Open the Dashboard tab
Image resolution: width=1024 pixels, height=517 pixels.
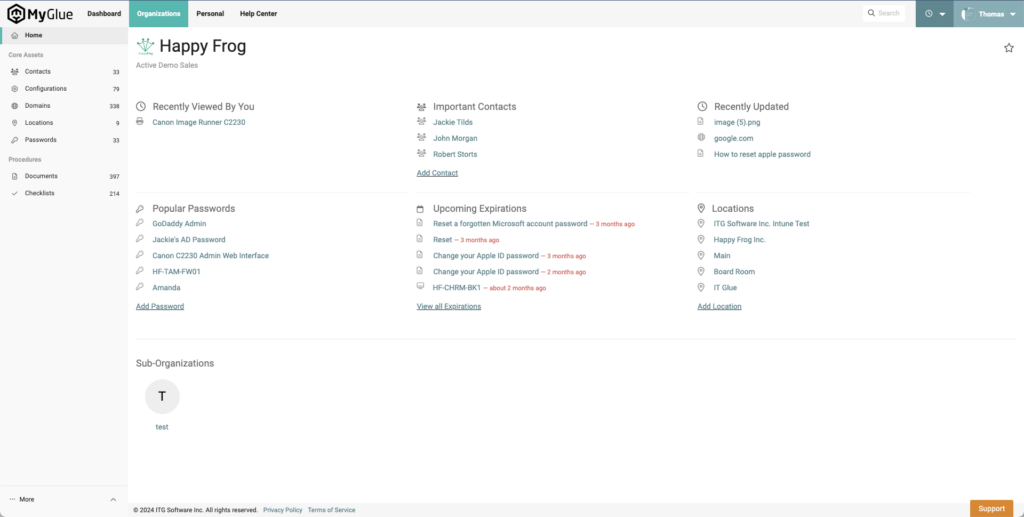tap(104, 14)
